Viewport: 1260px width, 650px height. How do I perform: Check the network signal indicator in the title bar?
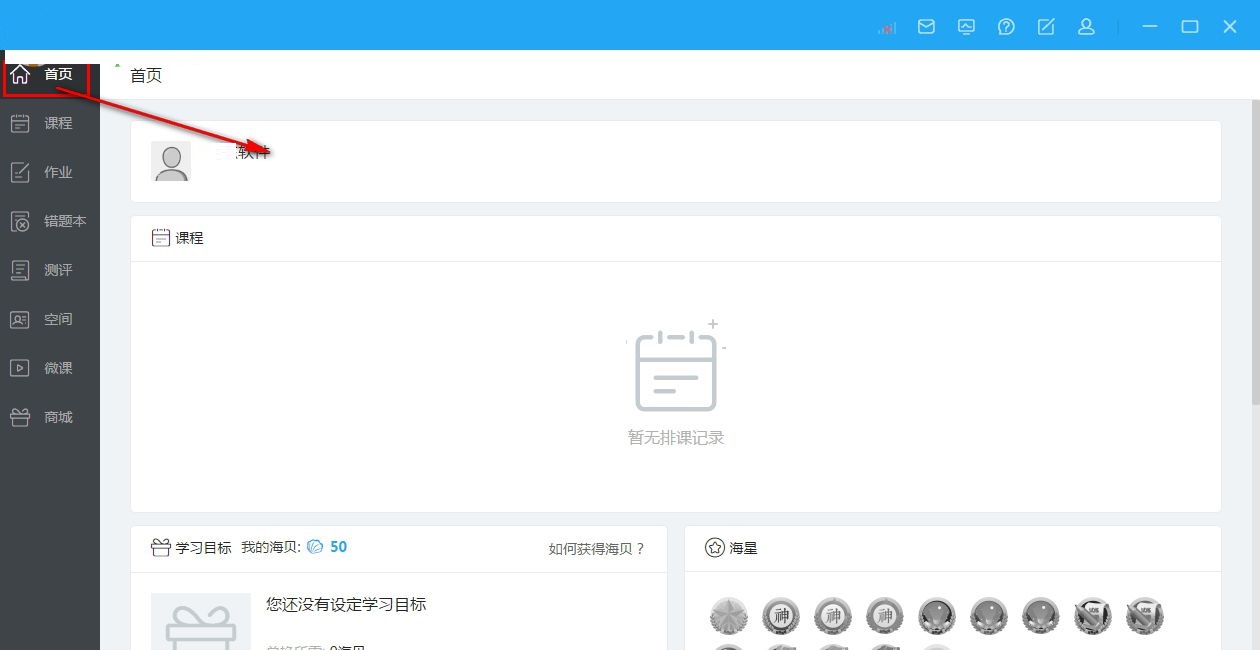click(886, 27)
